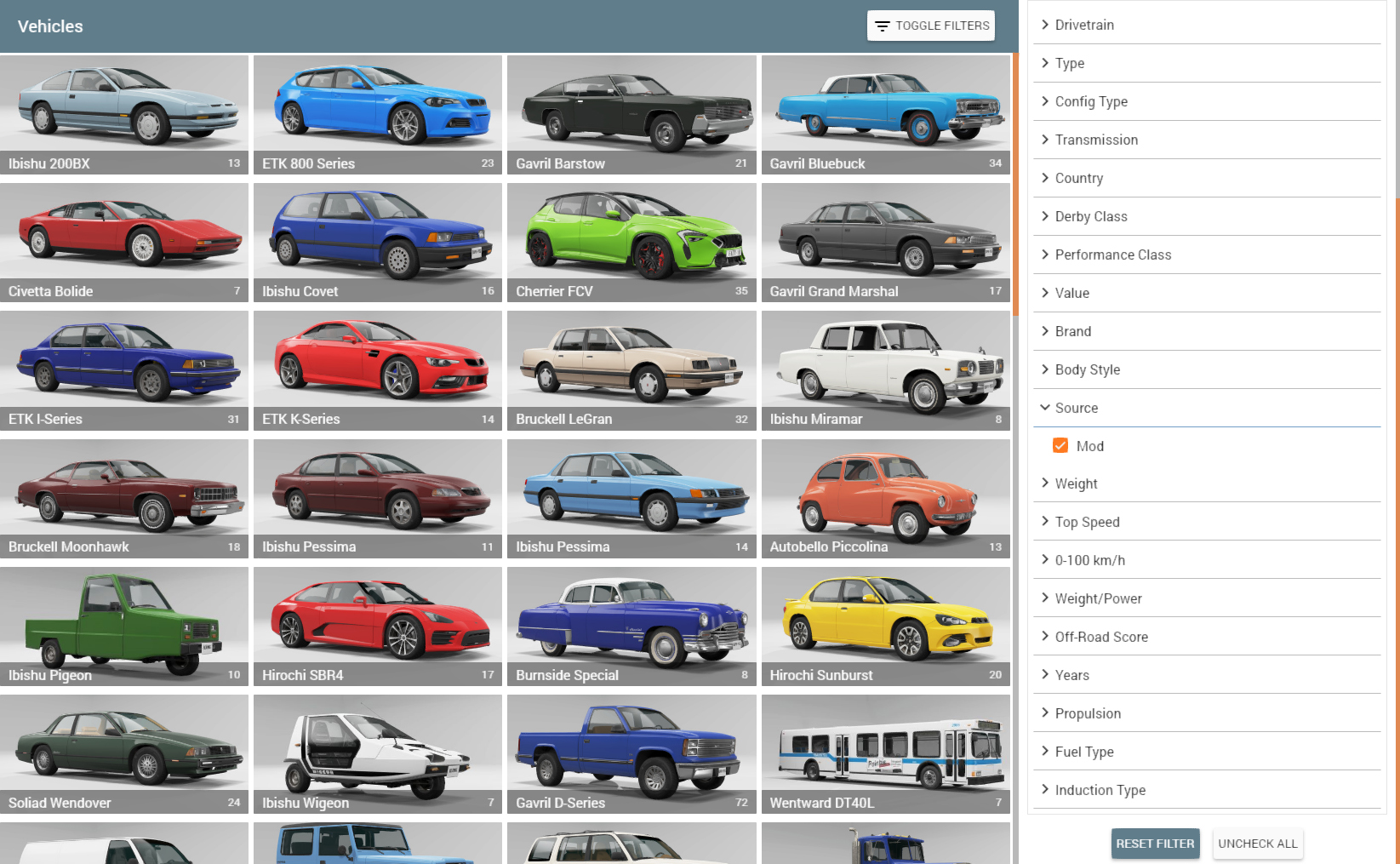Viewport: 1400px width, 864px height.
Task: Select the Wentward DT40L bus
Action: [x=886, y=754]
